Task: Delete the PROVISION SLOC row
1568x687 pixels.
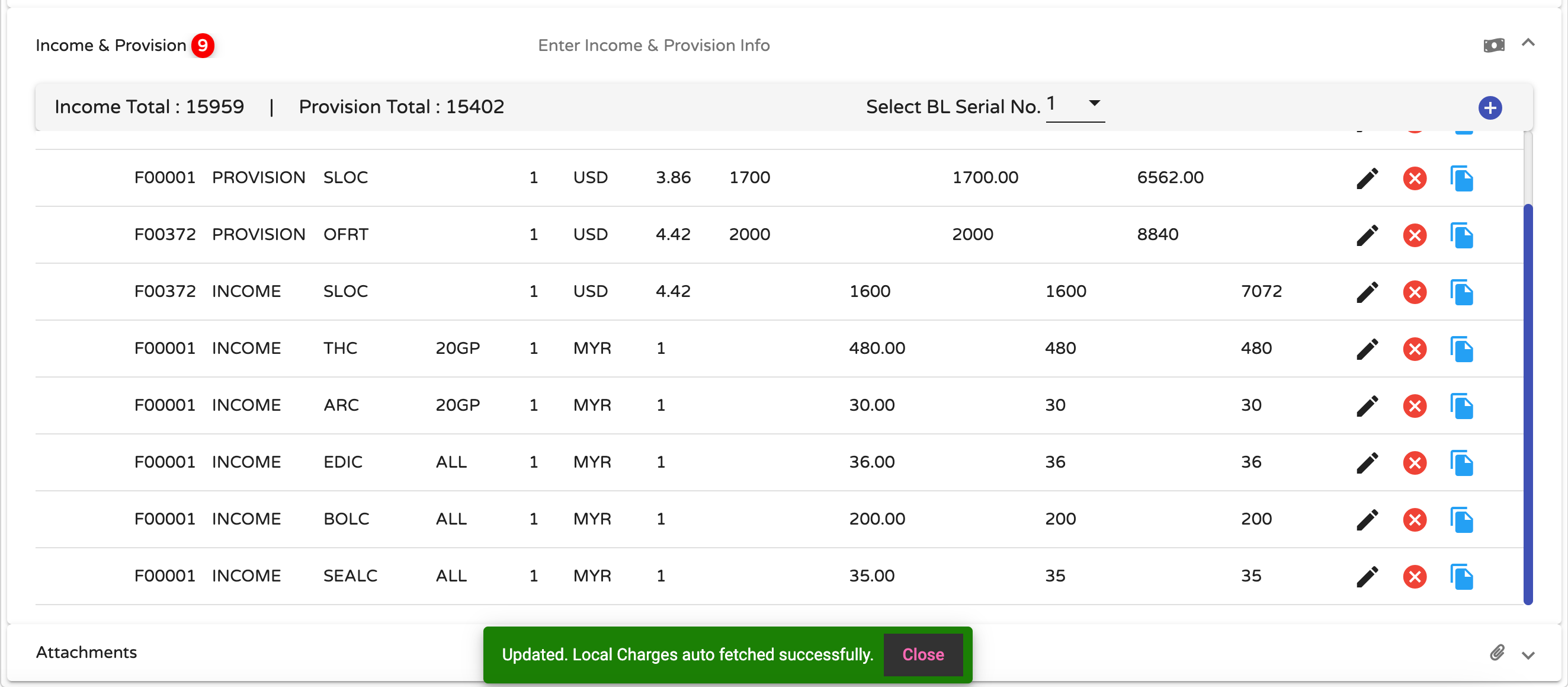Action: [1415, 178]
